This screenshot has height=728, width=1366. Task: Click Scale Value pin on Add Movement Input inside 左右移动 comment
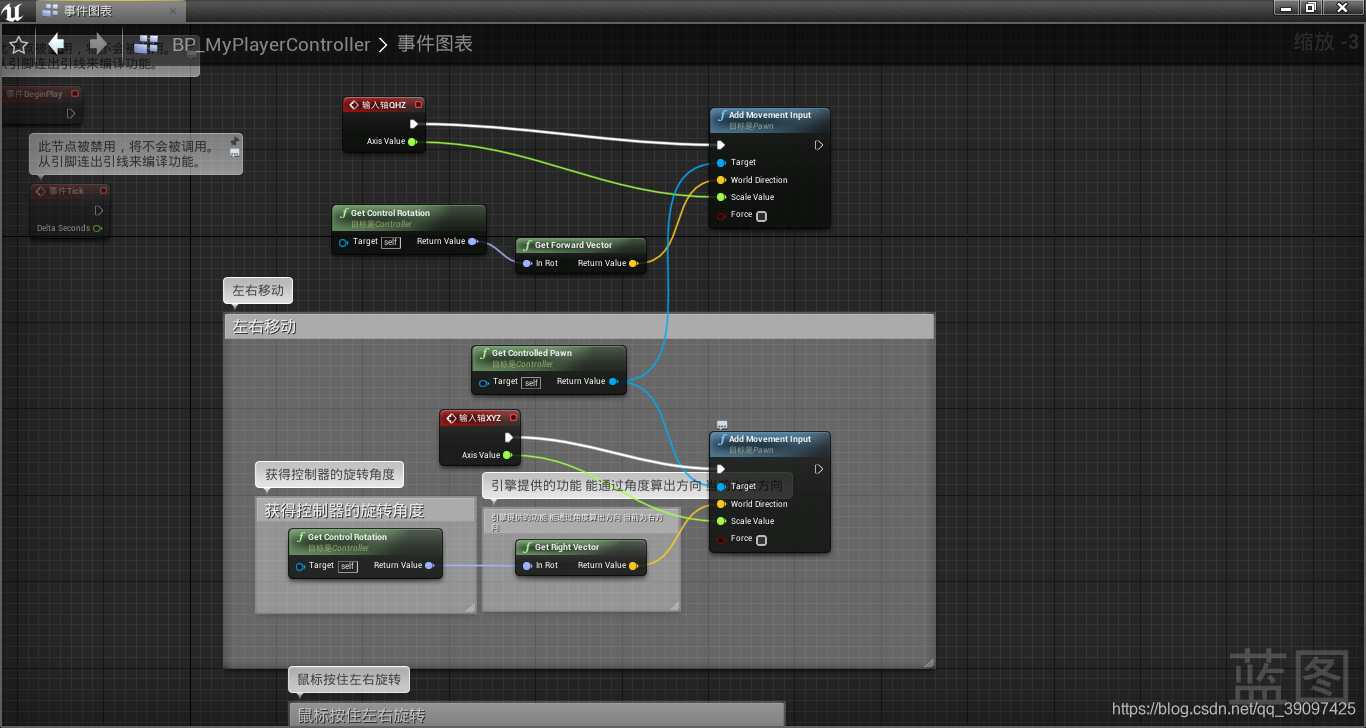(x=721, y=521)
